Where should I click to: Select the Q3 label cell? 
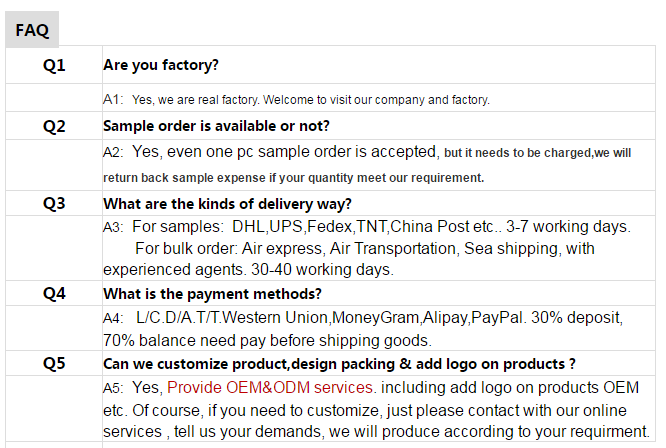click(54, 203)
